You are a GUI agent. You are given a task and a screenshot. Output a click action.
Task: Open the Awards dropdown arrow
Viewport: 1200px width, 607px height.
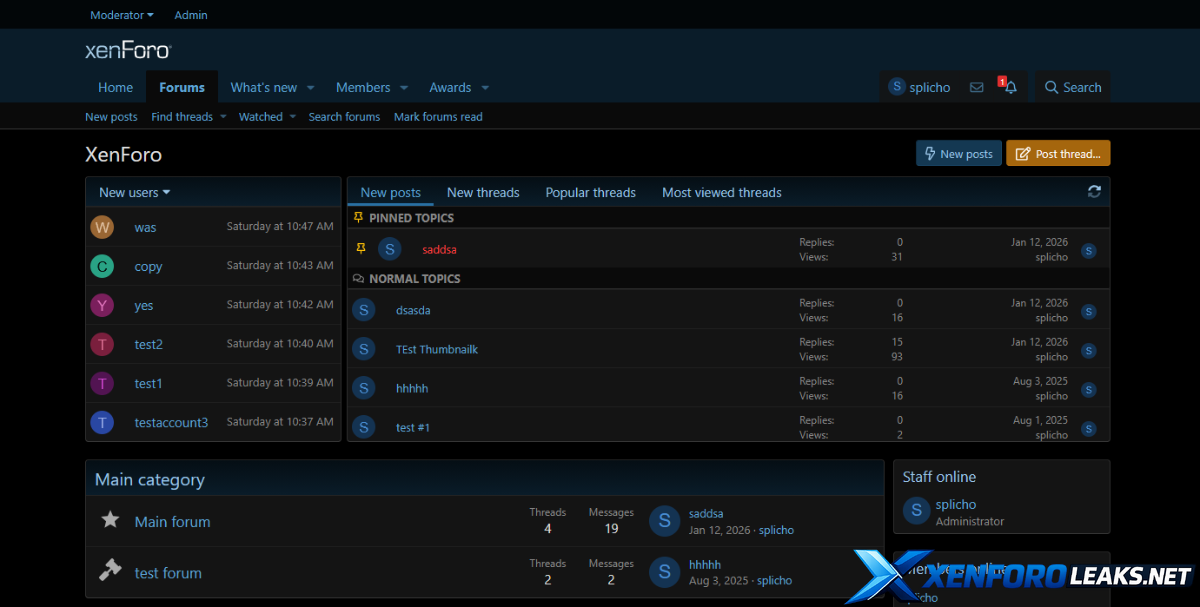(485, 88)
